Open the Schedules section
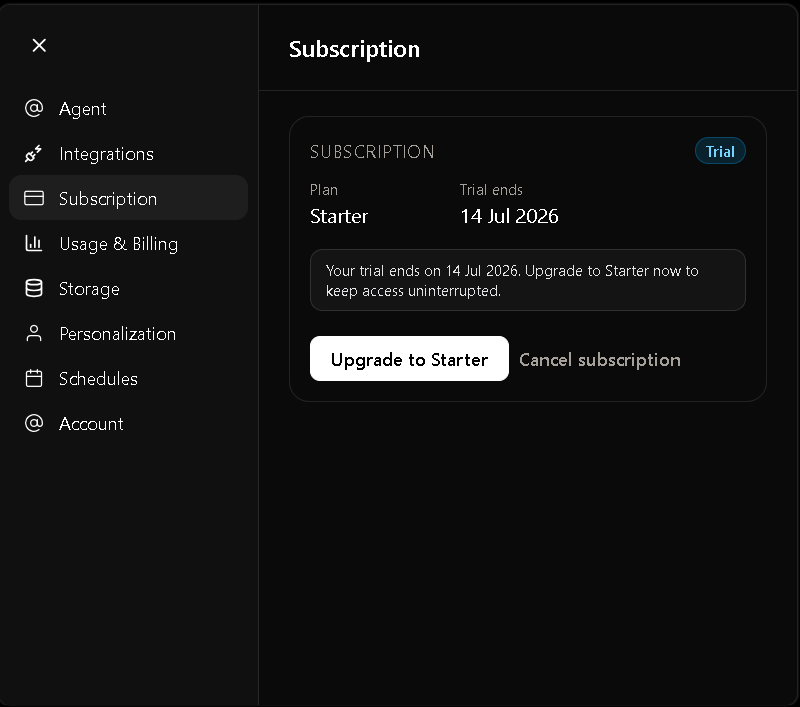Viewport: 800px width, 707px height. click(x=129, y=378)
